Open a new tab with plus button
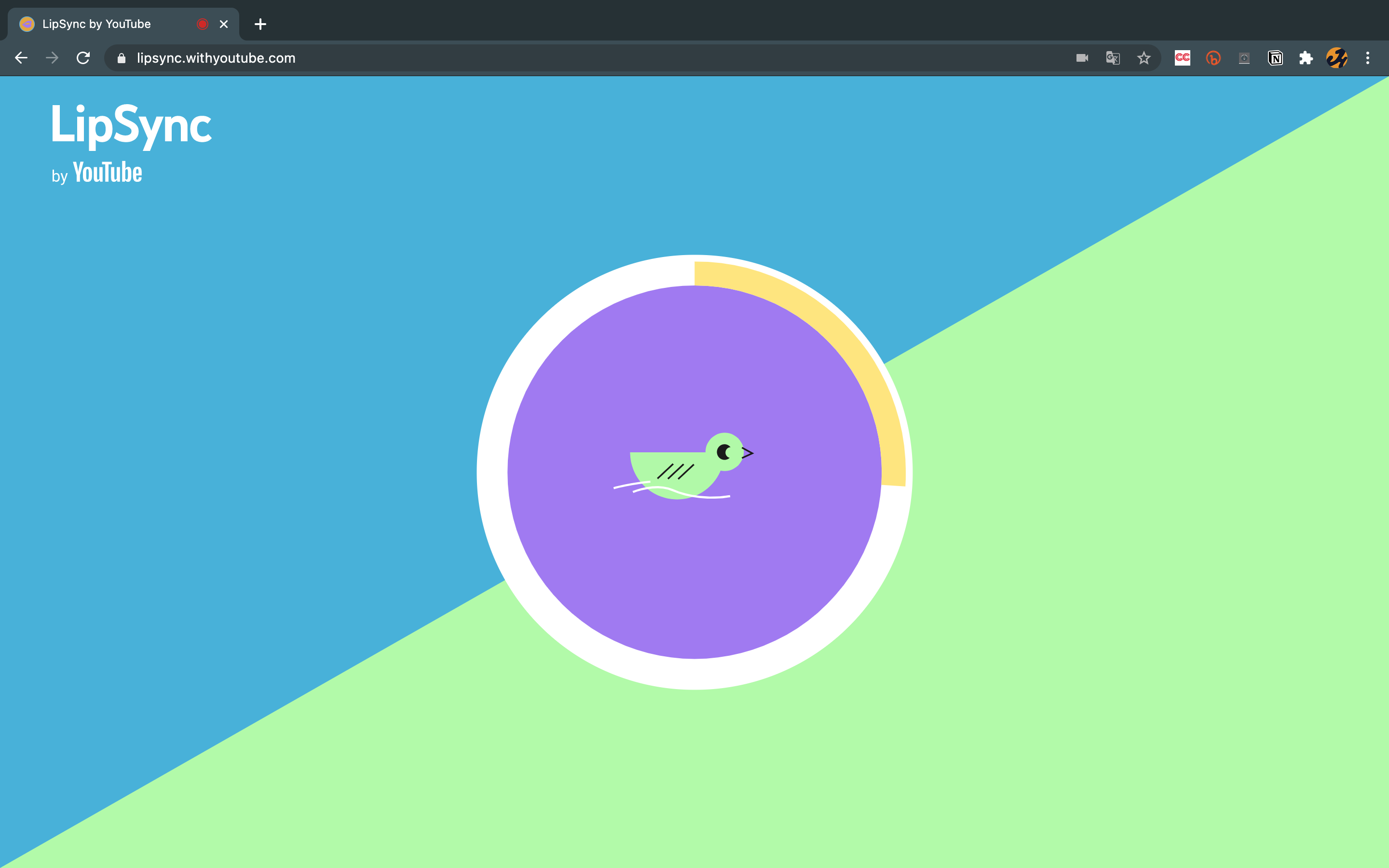 (x=260, y=24)
